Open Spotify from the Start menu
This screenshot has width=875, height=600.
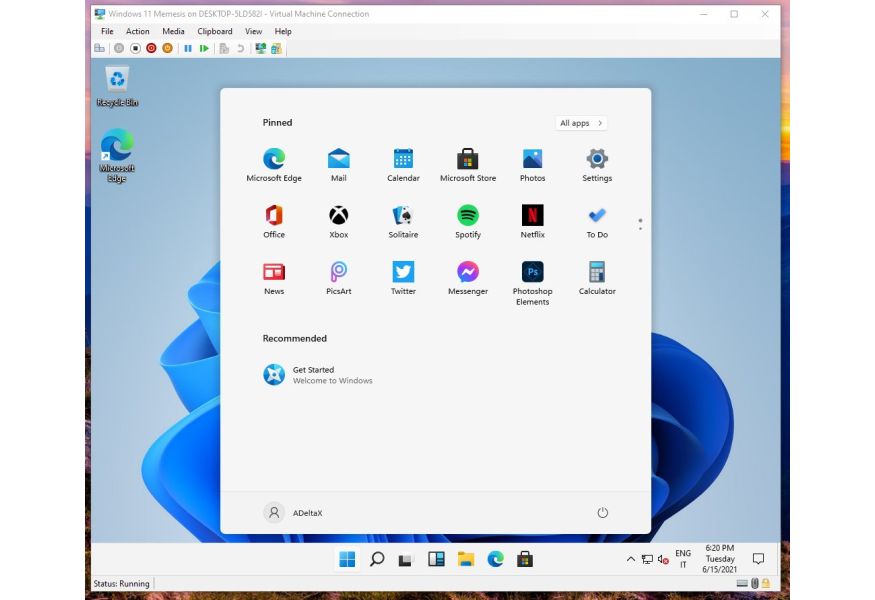[468, 222]
